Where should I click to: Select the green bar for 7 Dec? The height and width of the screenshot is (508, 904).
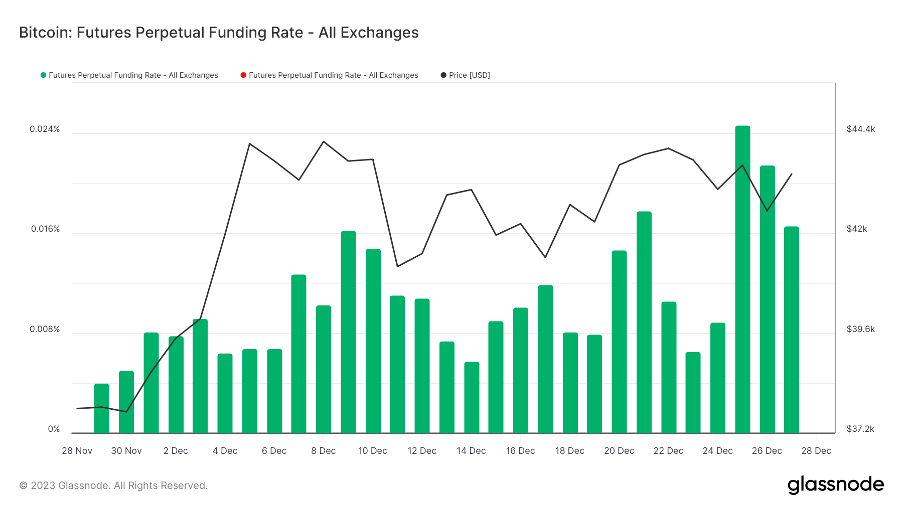(x=299, y=354)
